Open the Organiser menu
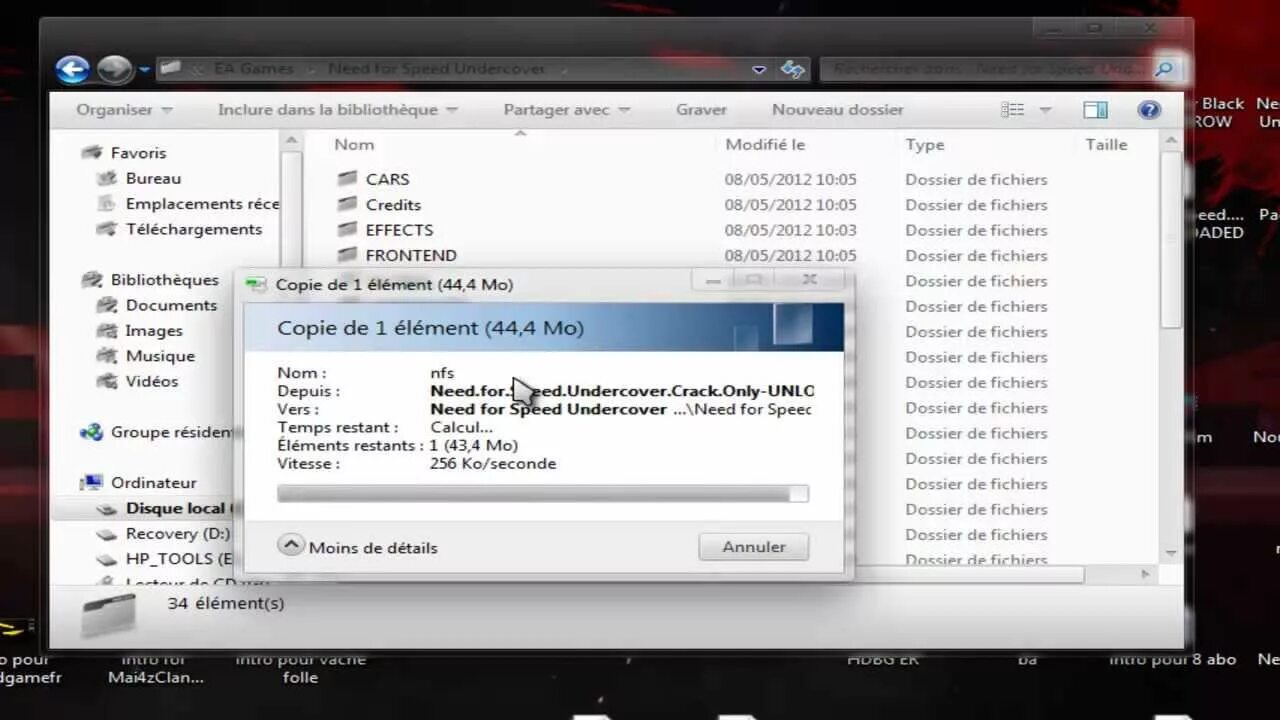The image size is (1280, 720). tap(124, 110)
